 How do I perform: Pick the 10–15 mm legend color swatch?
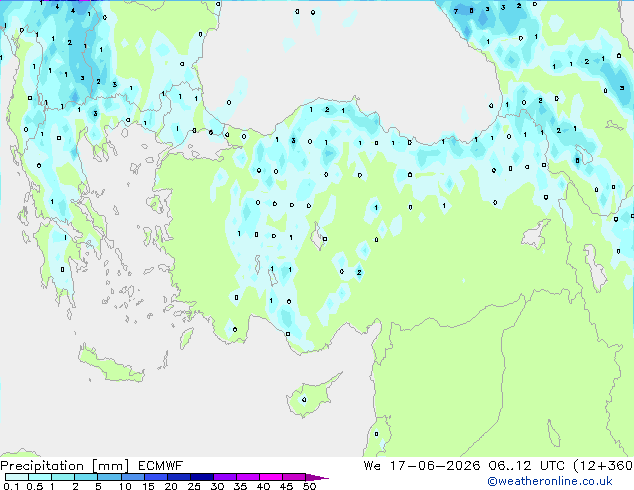132,477
